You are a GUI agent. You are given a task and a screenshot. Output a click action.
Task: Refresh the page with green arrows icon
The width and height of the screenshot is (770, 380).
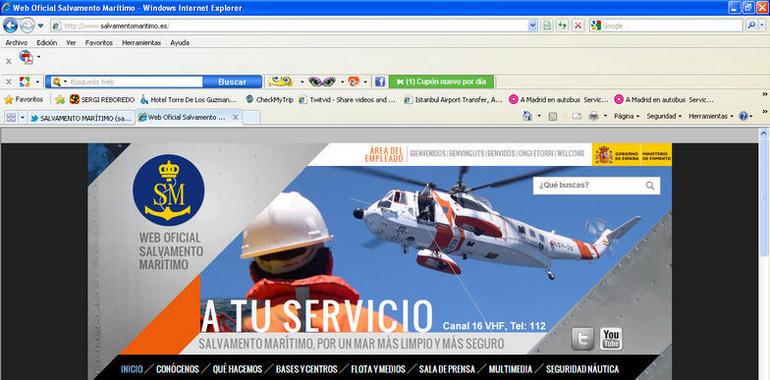(x=562, y=26)
